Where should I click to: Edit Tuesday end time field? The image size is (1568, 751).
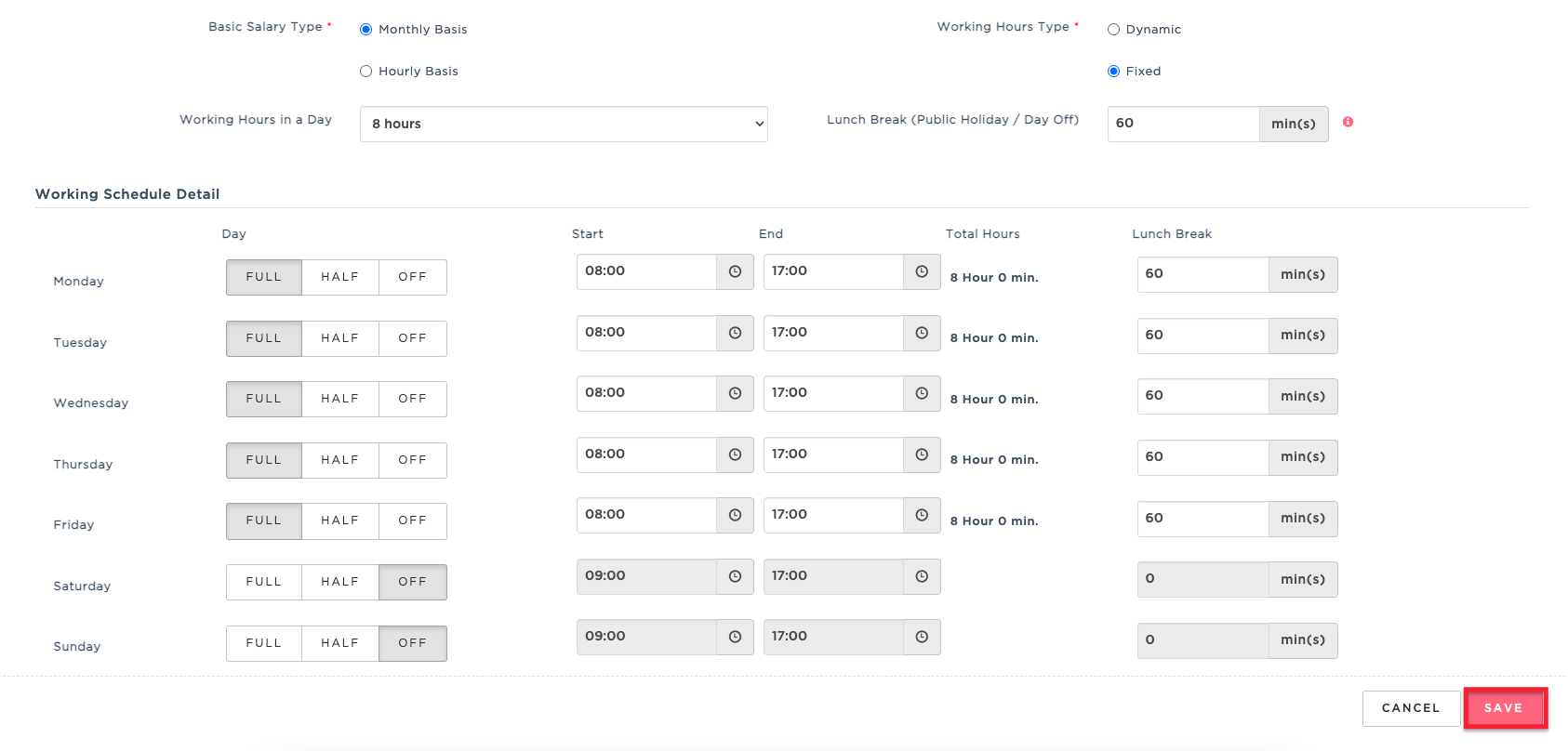pyautogui.click(x=833, y=333)
